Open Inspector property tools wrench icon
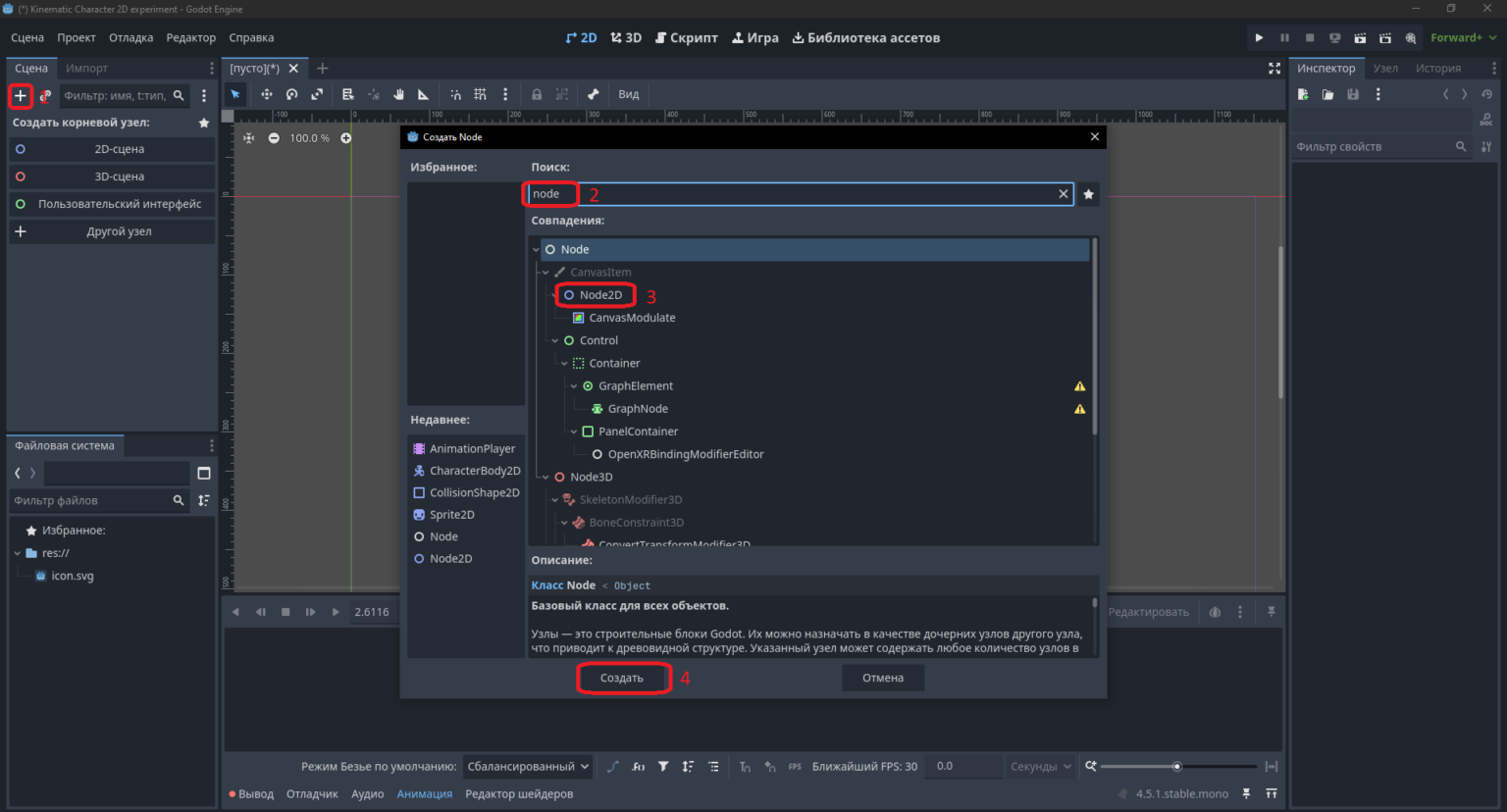Screen dimensions: 1507x812 coord(1487,146)
